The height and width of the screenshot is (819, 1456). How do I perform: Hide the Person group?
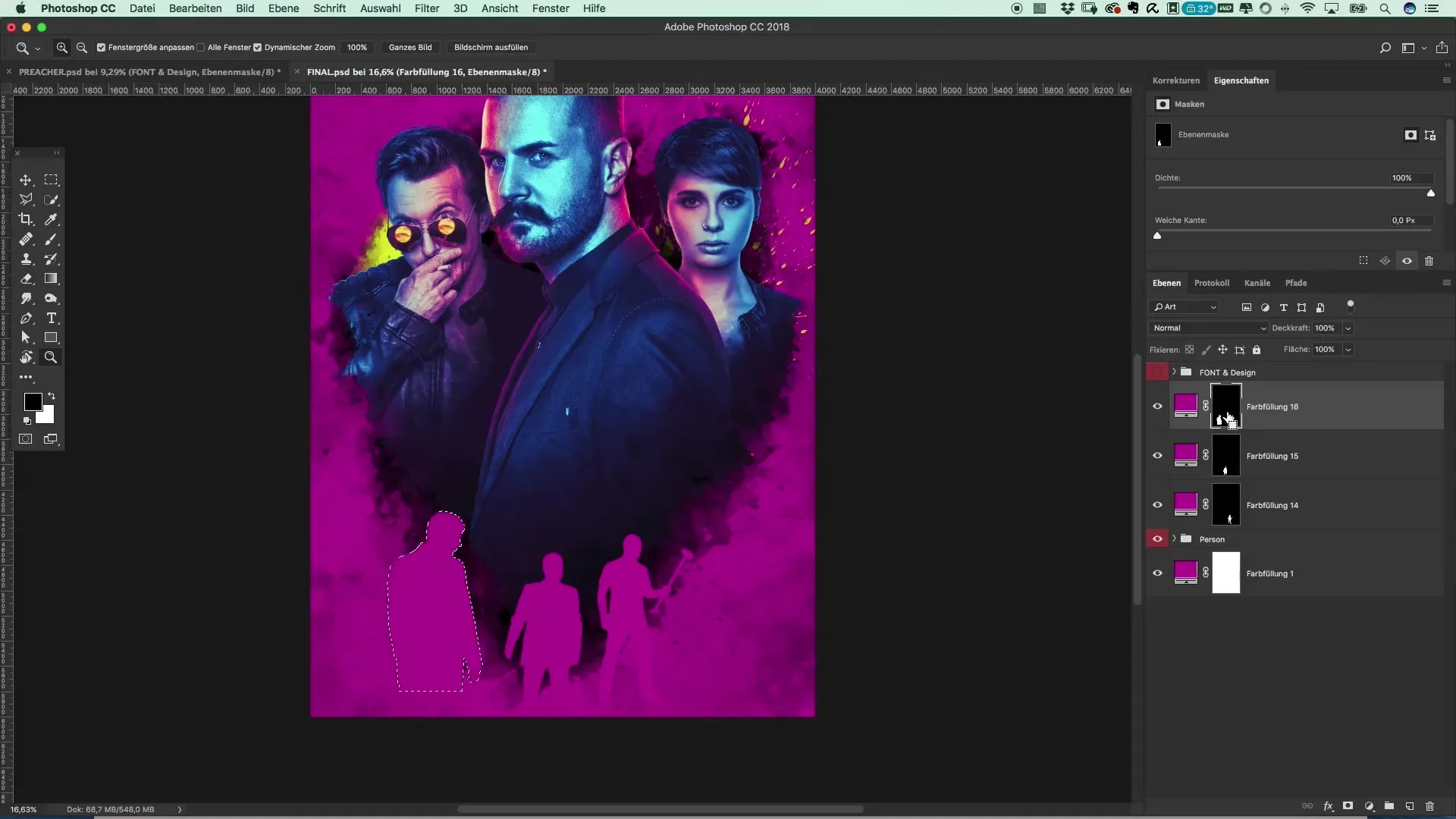(1157, 538)
